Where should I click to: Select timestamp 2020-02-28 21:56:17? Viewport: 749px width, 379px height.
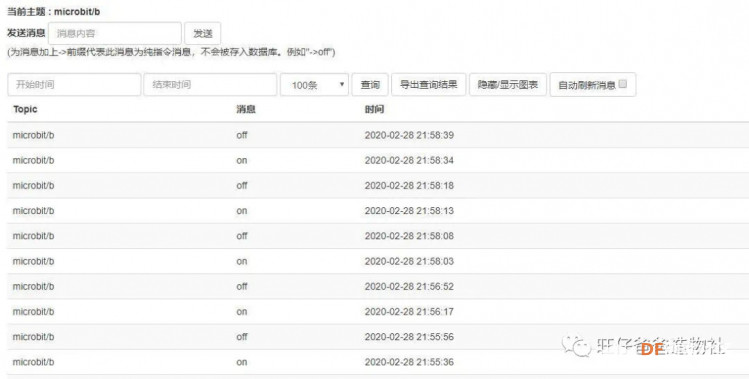click(409, 312)
